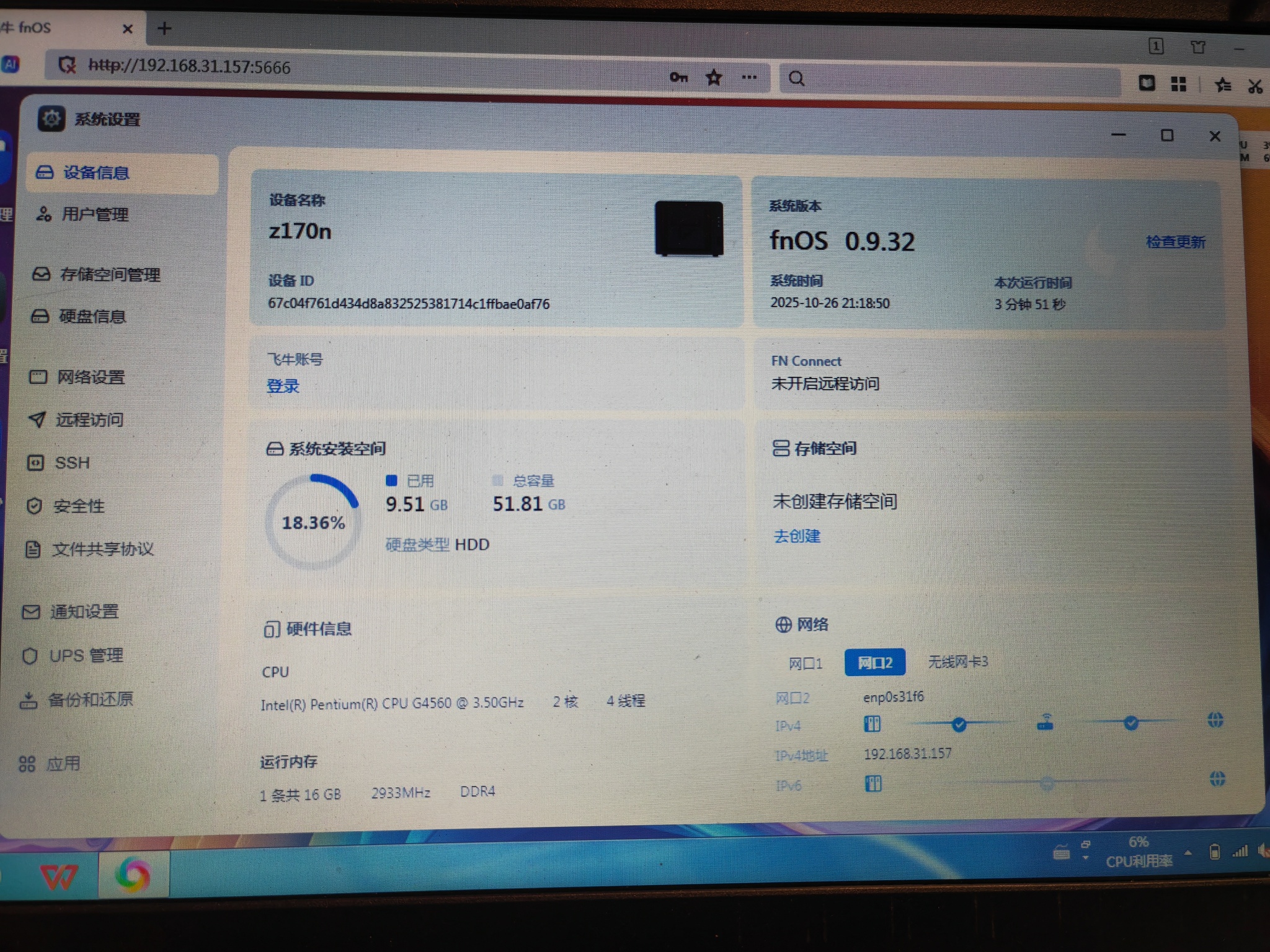Open 通知设置 notification settings

tap(84, 612)
